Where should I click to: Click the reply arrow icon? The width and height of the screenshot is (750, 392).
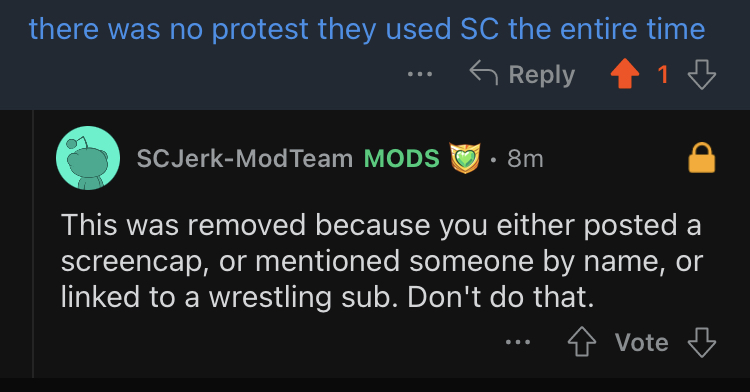click(x=484, y=73)
